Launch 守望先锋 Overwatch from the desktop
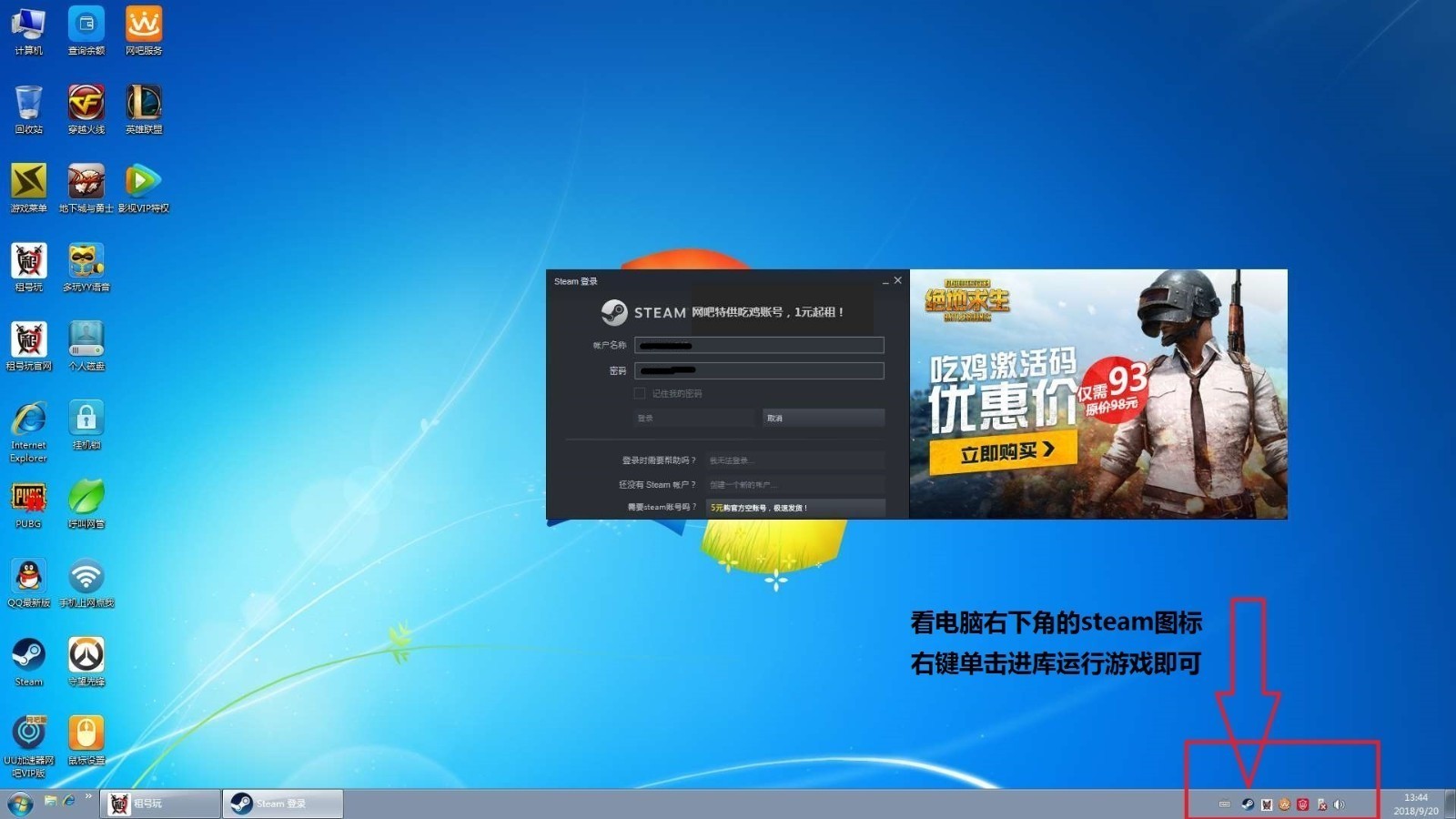The image size is (1456, 819). click(x=86, y=662)
